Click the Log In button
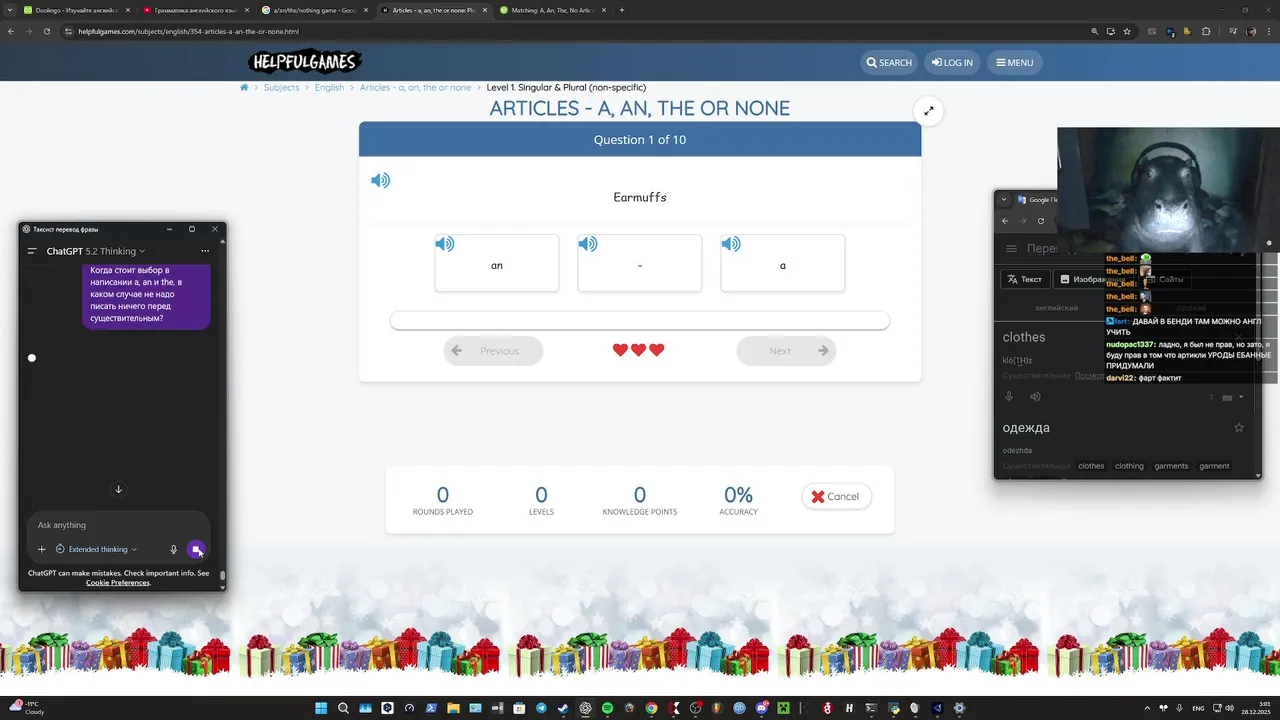This screenshot has width=1280, height=720. click(x=952, y=62)
